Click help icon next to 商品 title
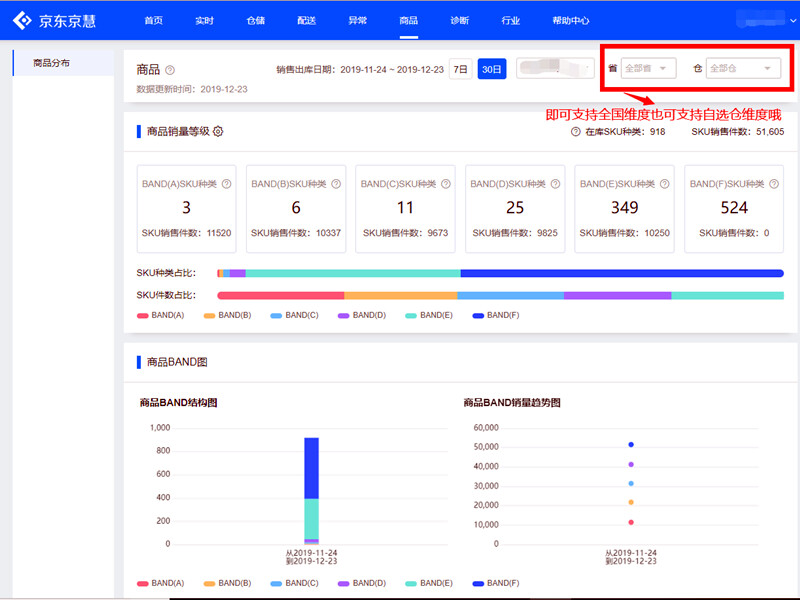This screenshot has height=600, width=800. click(170, 70)
